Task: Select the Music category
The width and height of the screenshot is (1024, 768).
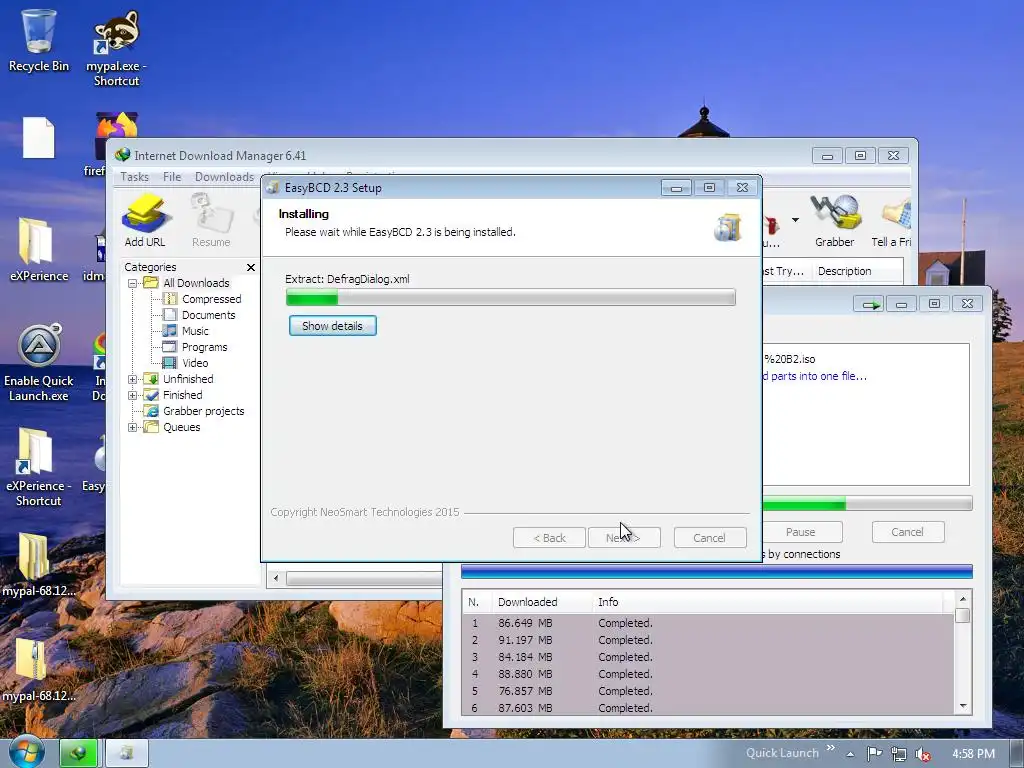Action: point(195,331)
